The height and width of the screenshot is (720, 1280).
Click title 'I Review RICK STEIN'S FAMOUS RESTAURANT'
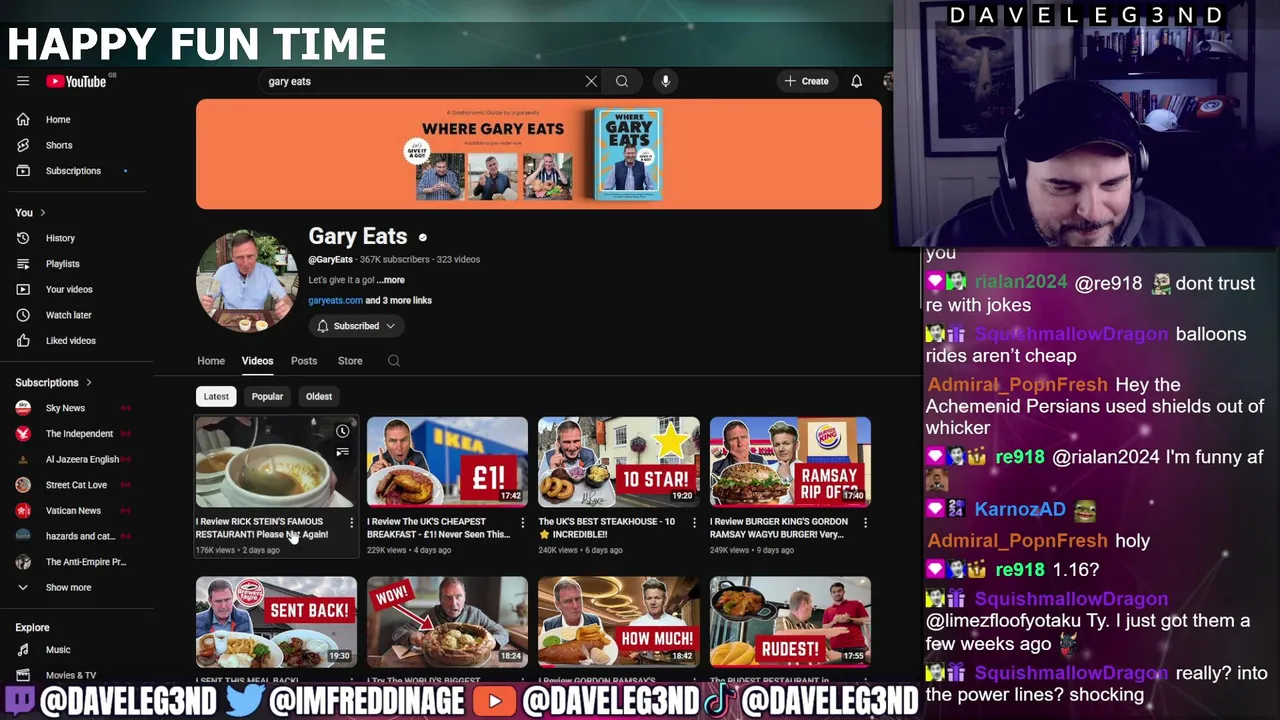pyautogui.click(x=262, y=528)
